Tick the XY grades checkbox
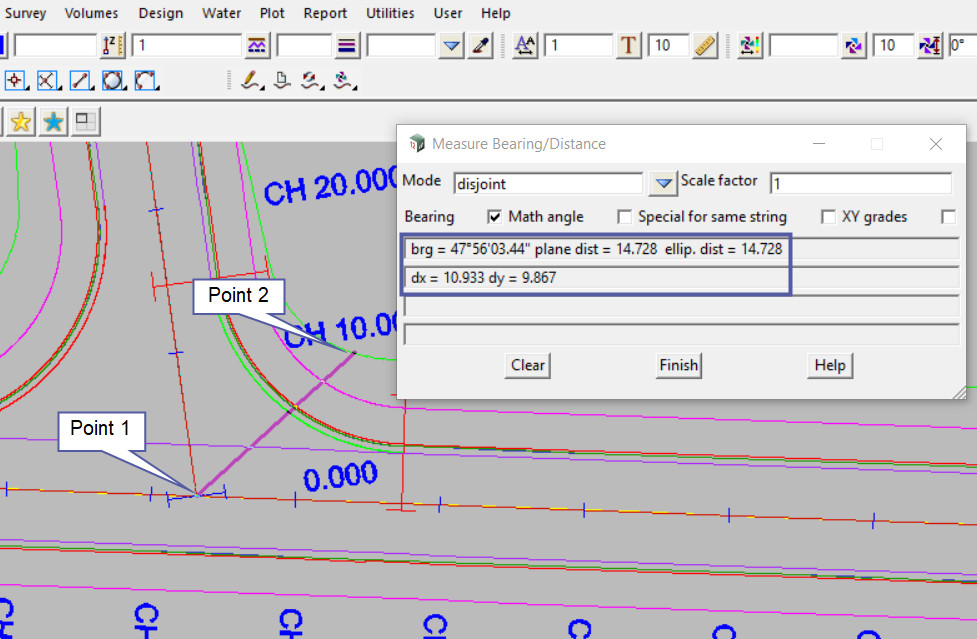 coord(828,217)
